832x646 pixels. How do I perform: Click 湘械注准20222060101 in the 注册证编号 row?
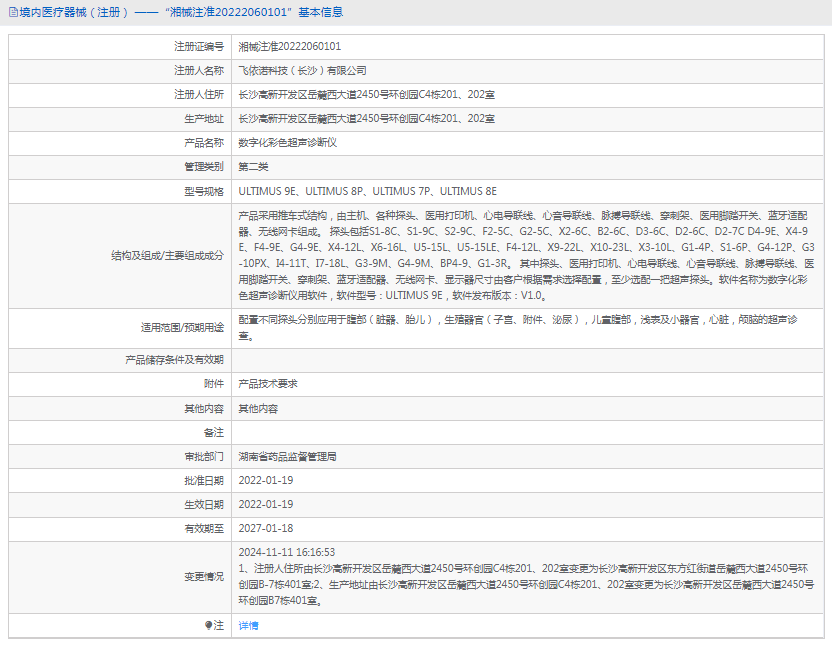[x=290, y=47]
